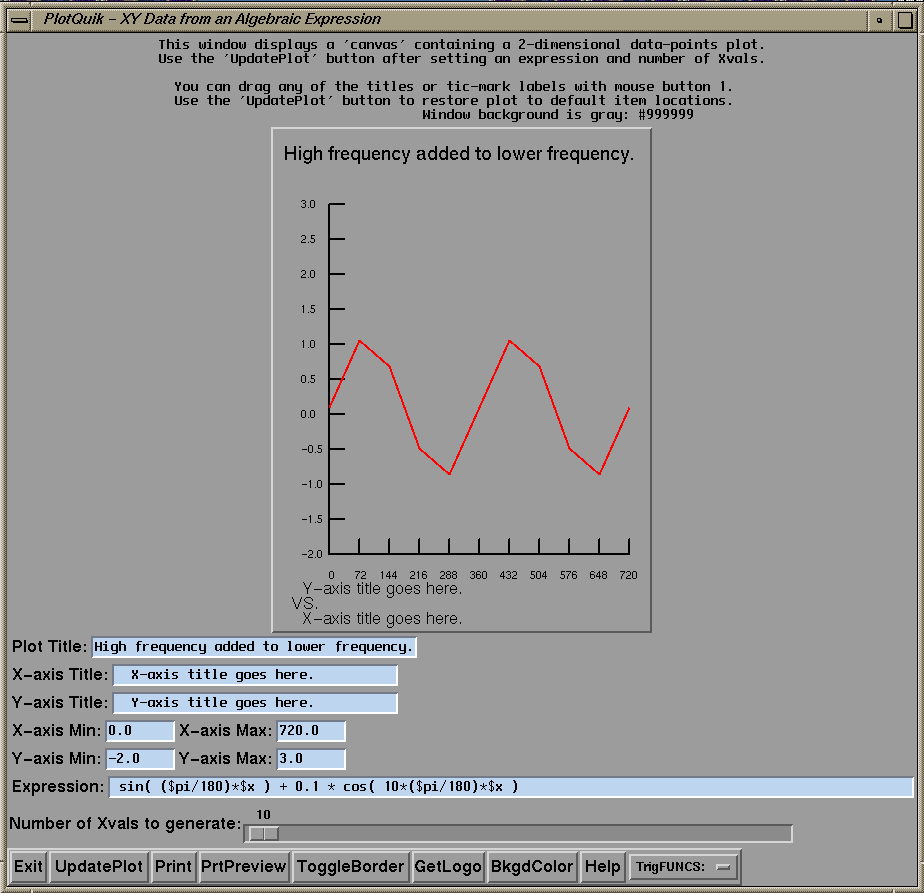This screenshot has height=893, width=924.
Task: Open the Help button
Action: click(x=602, y=866)
